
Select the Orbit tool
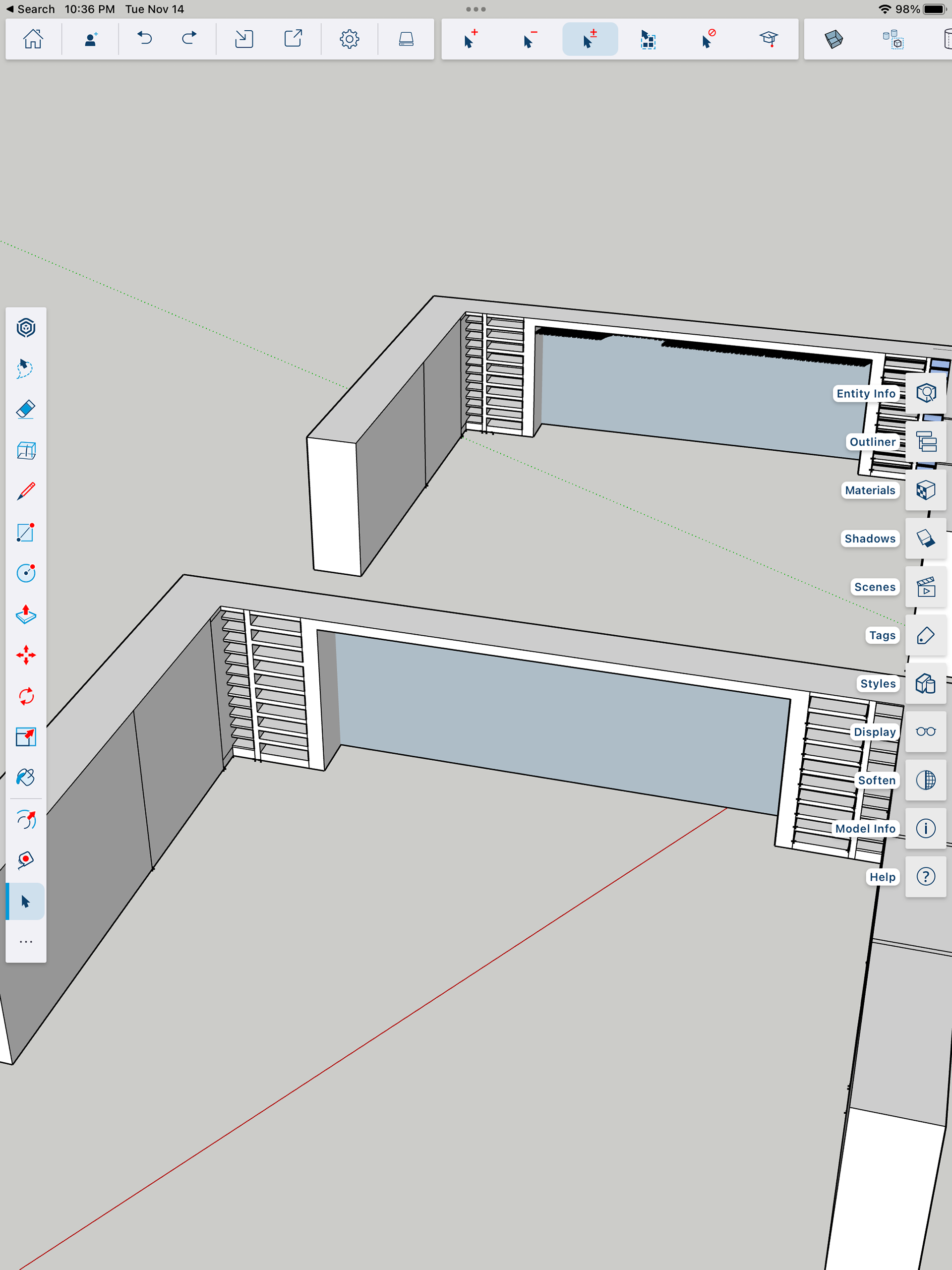[26, 819]
